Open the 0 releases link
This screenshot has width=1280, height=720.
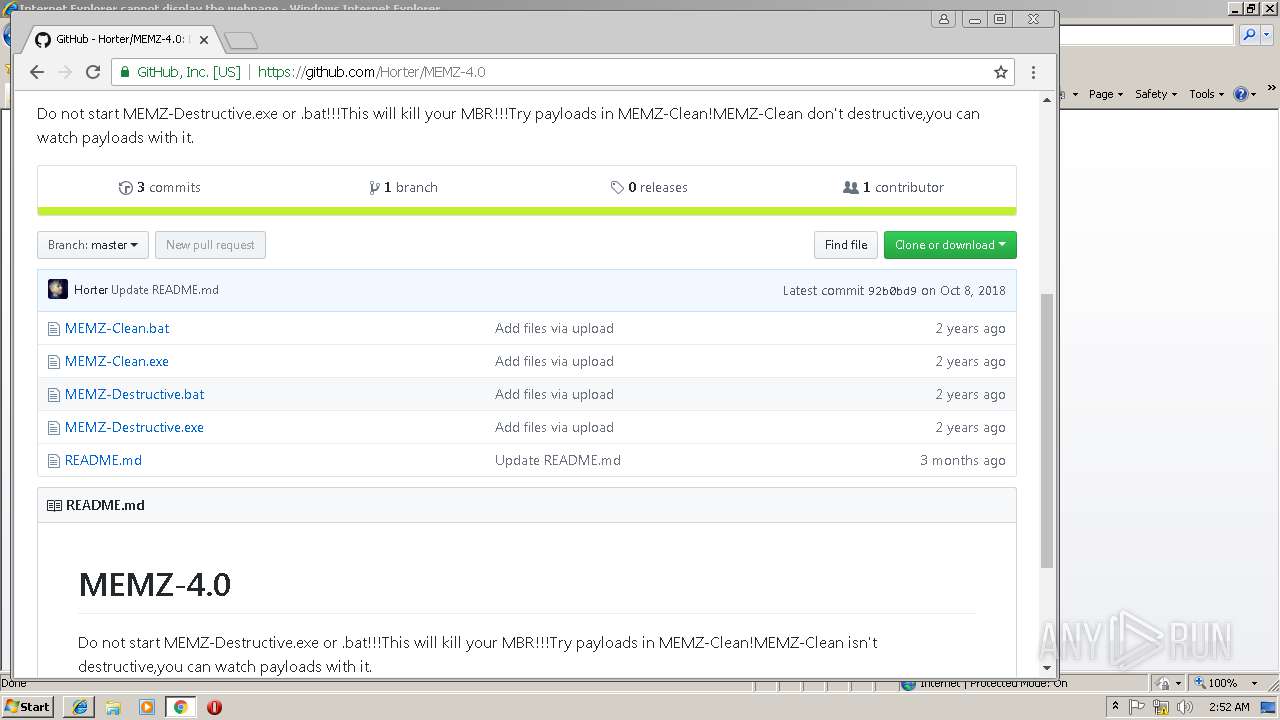point(649,187)
